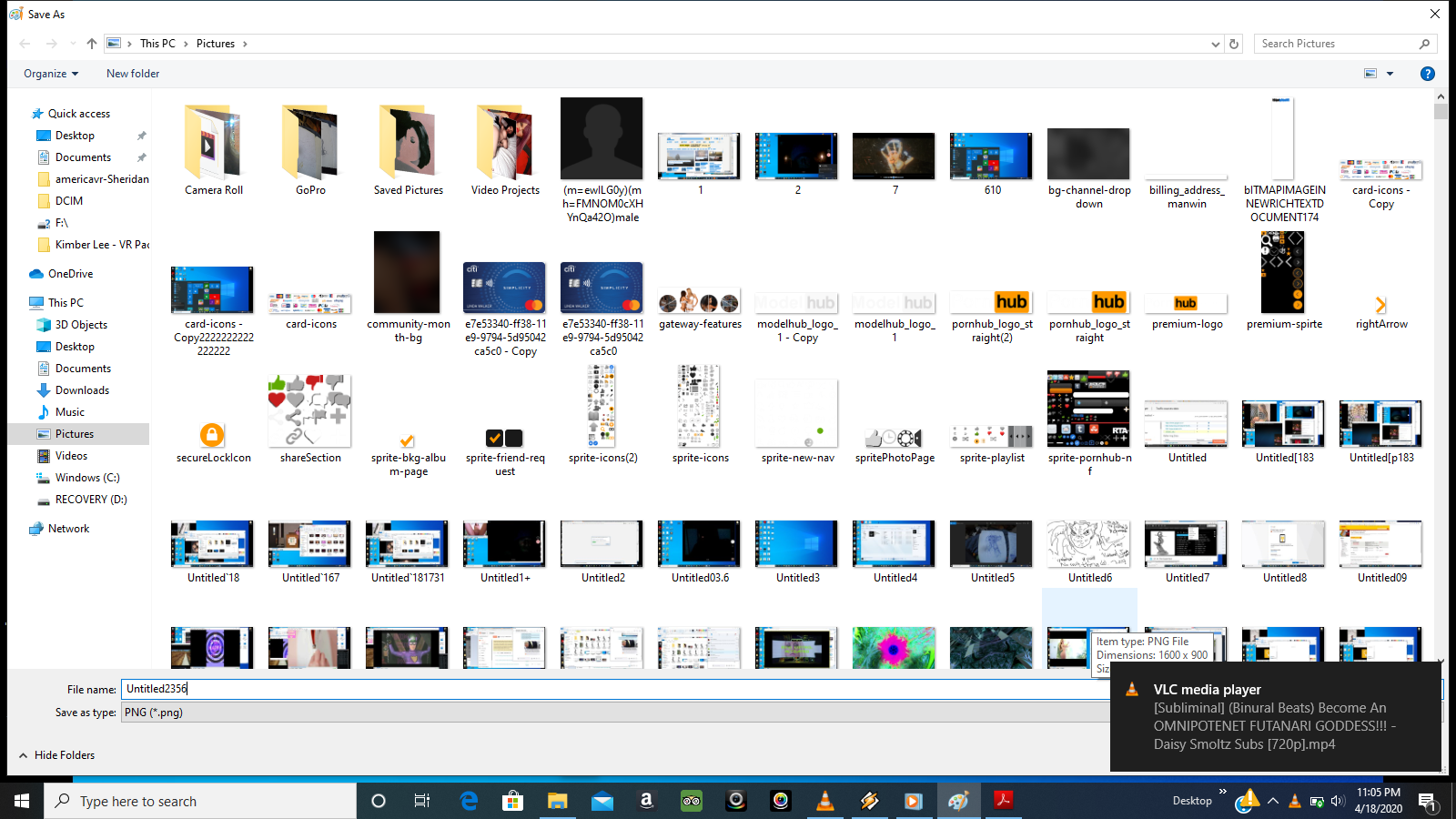Open Videos in navigation pane

71,456
